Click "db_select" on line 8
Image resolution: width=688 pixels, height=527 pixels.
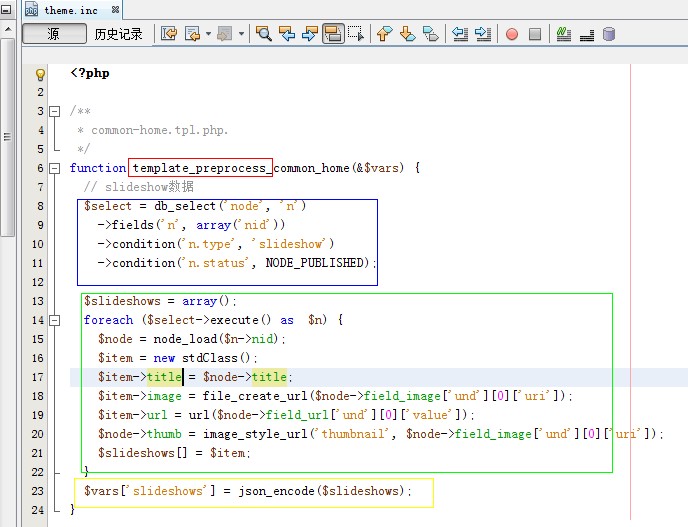185,206
